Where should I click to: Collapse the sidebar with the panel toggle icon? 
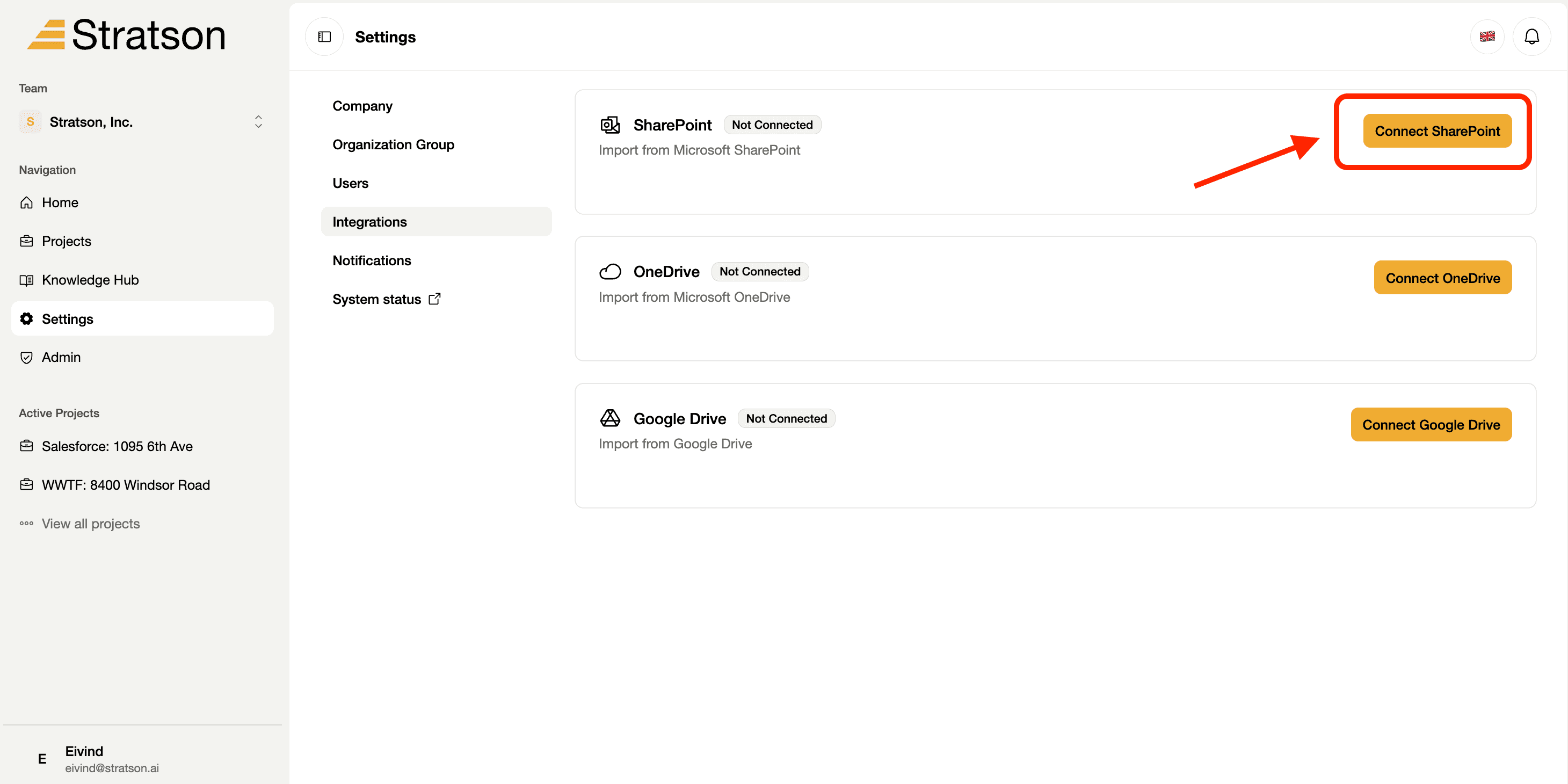coord(324,37)
